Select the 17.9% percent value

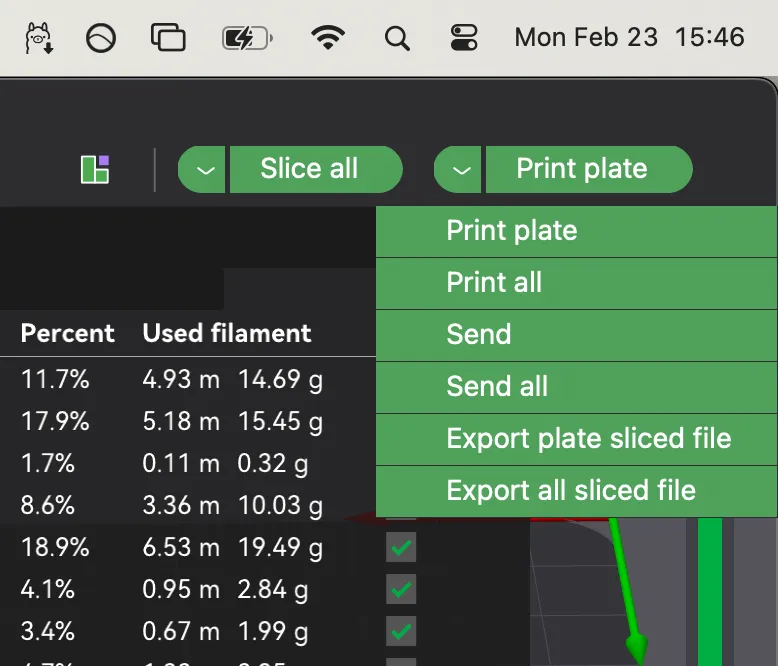[x=55, y=421]
